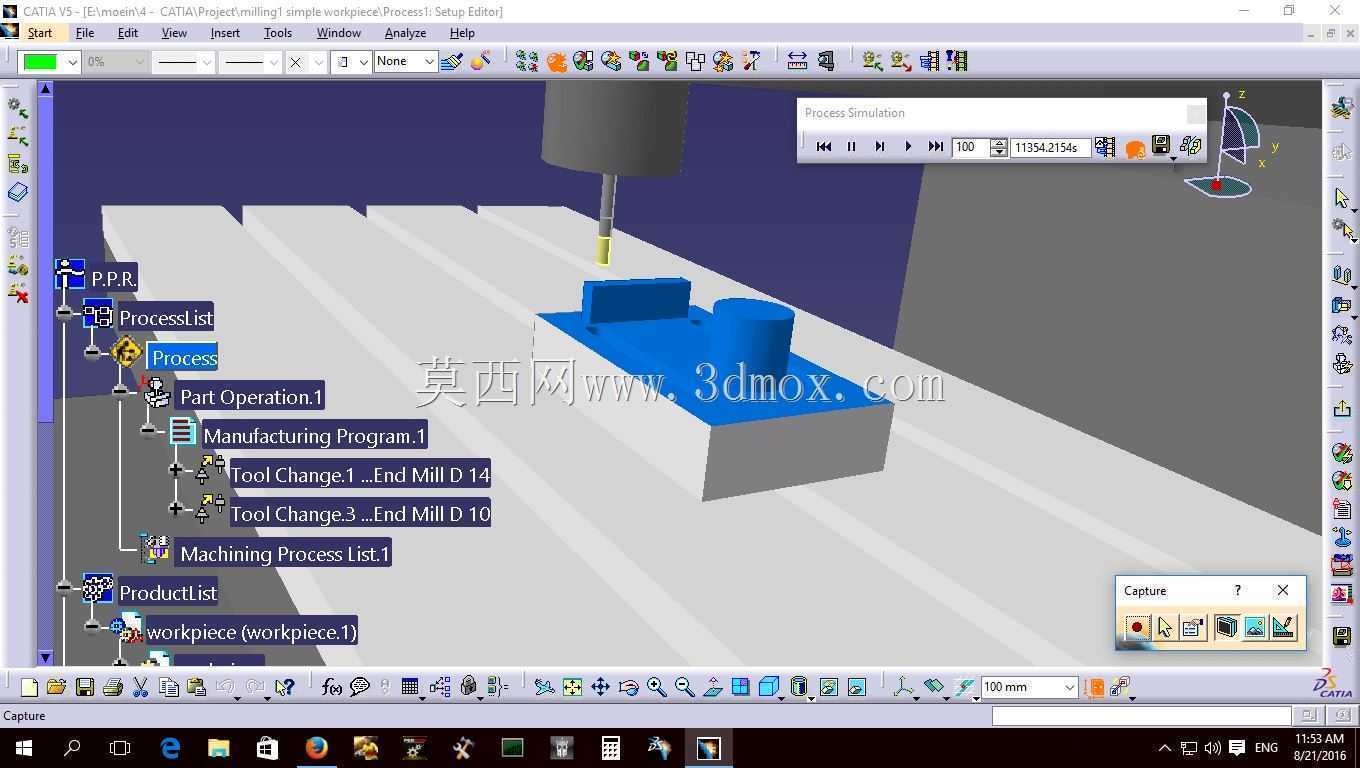
Task: Click the Print icon in bottom toolbar
Action: [113, 687]
